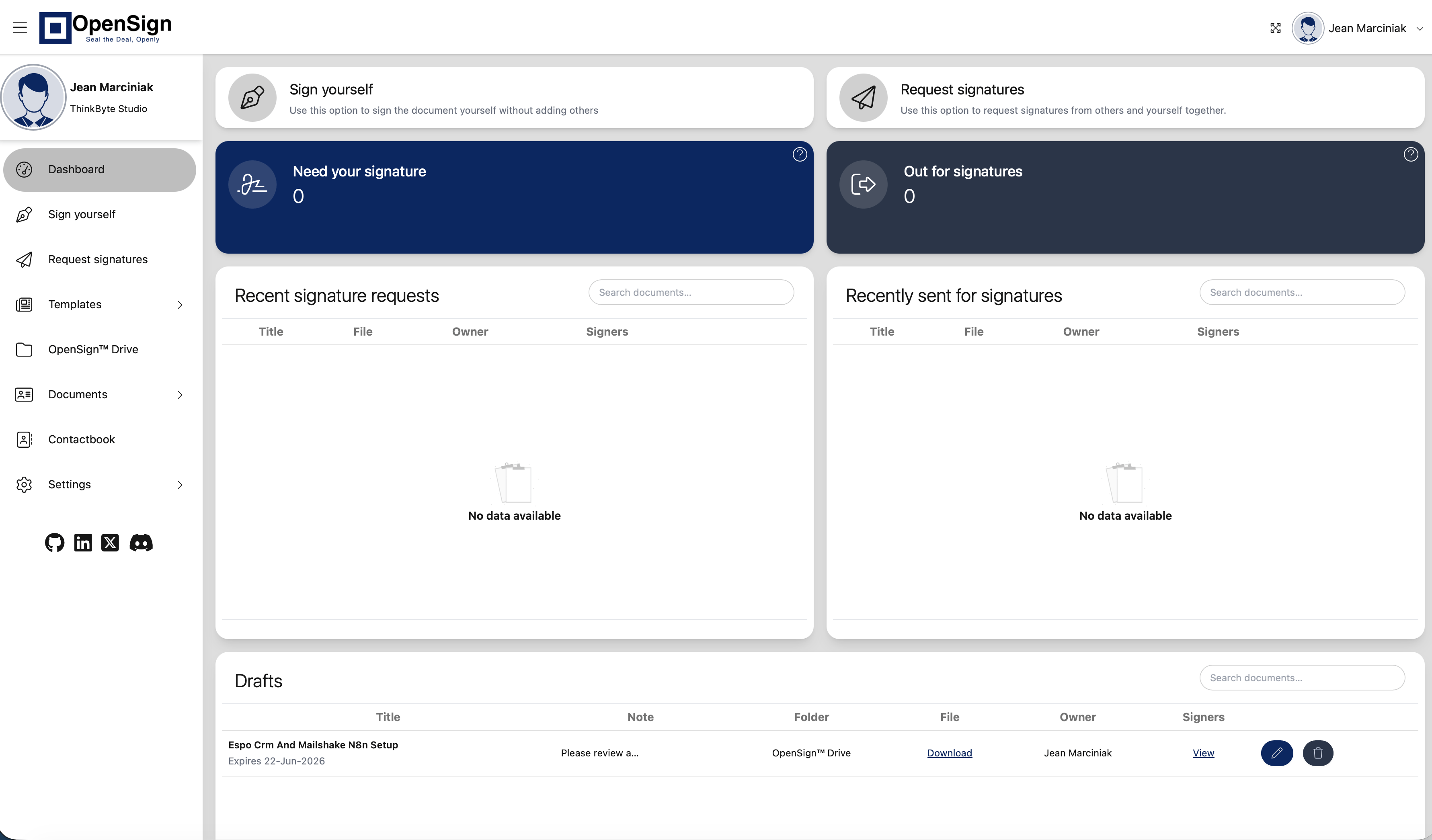Click the draft owner cell 'Jean Marciniak'

click(1077, 753)
